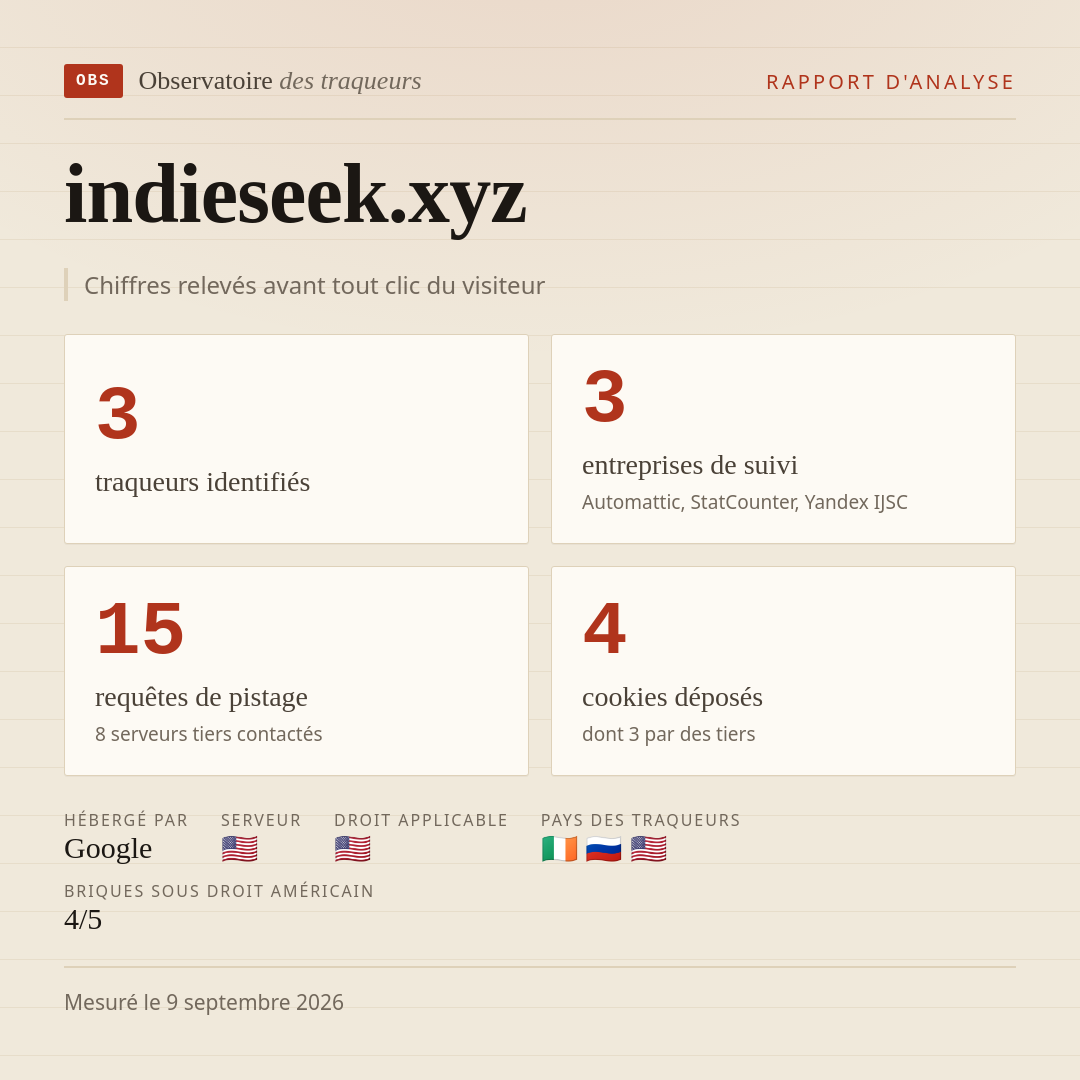Click the entreprises de suivi label
The height and width of the screenshot is (1080, 1080).
click(689, 465)
